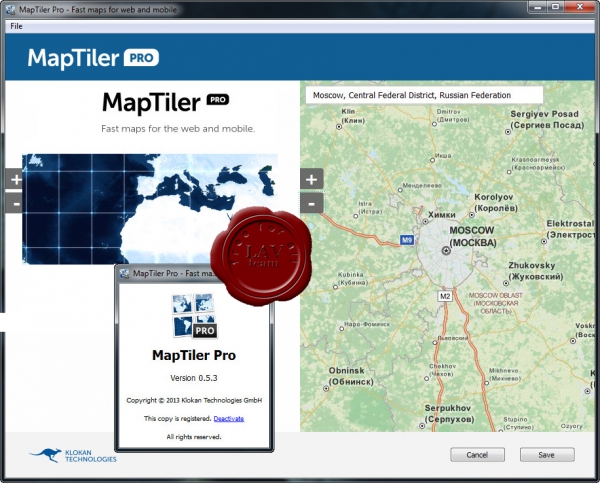Click the MapTiler PRO header logo

93,58
